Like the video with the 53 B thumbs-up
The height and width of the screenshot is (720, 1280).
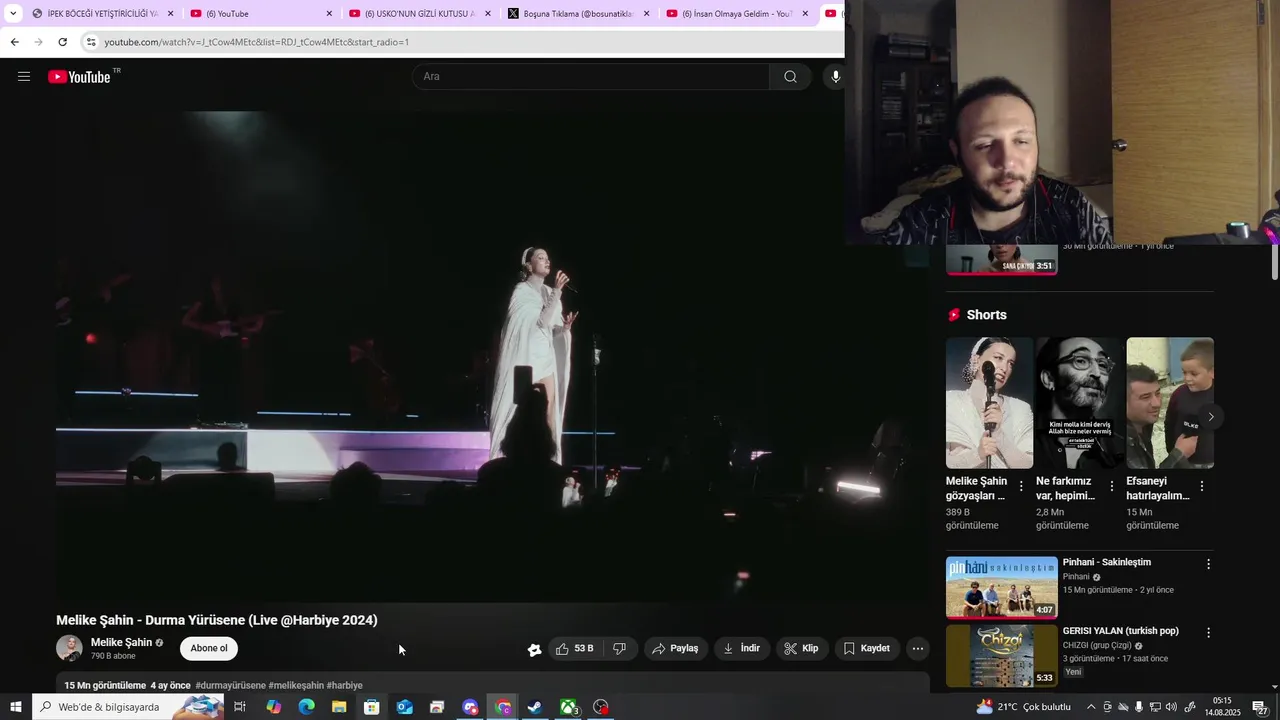tap(575, 648)
